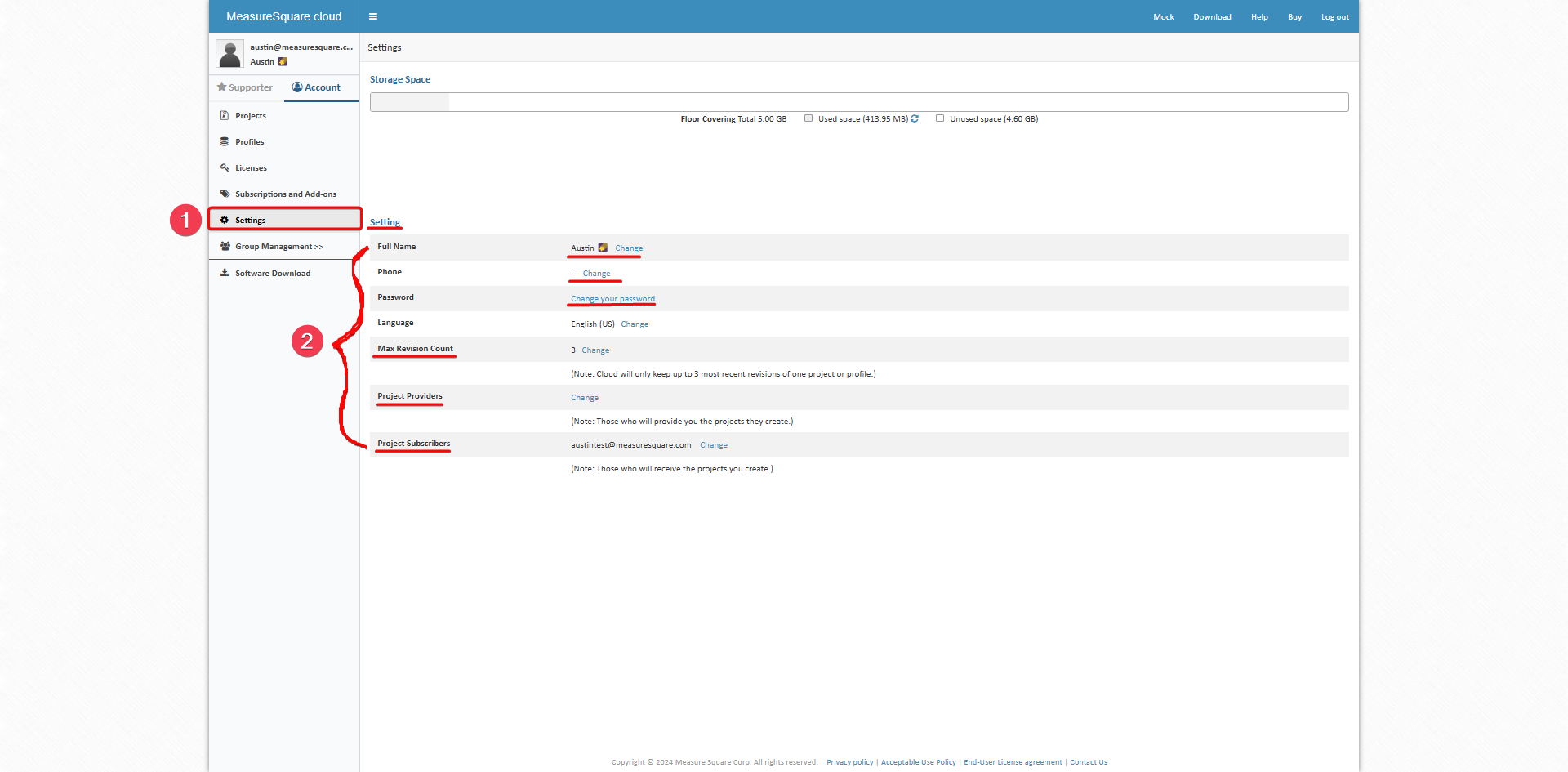Image resolution: width=1568 pixels, height=772 pixels.
Task: Click the badge icon under the account email
Action: pyautogui.click(x=283, y=61)
